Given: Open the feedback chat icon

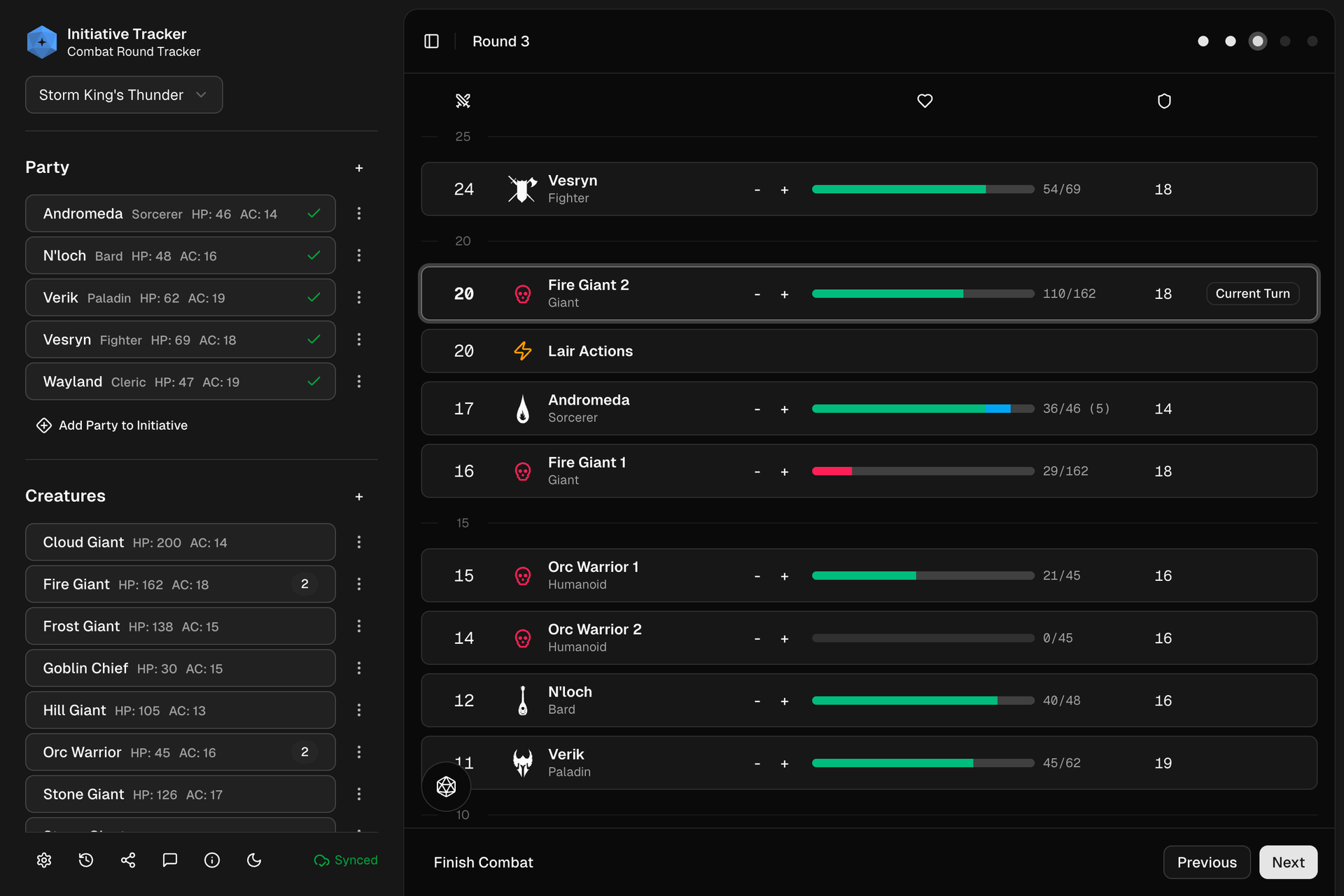Looking at the screenshot, I should pos(170,860).
